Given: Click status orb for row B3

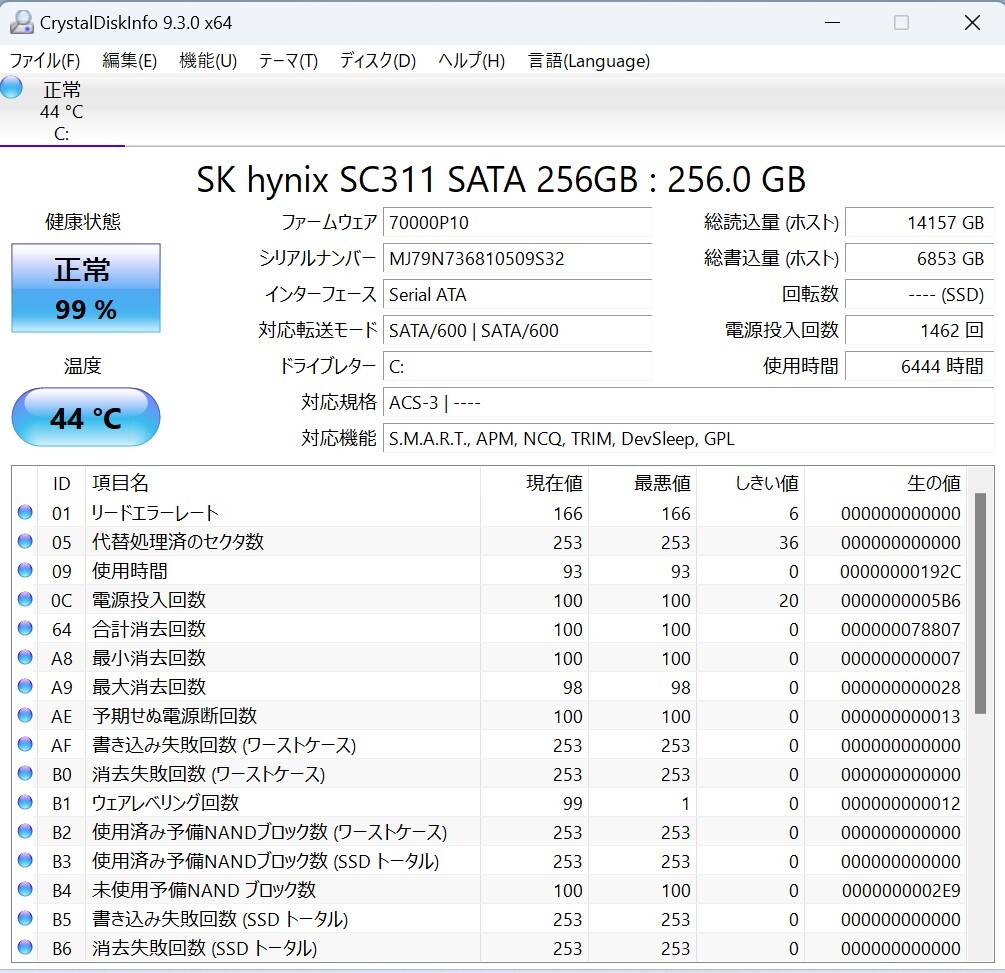Looking at the screenshot, I should pos(25,860).
